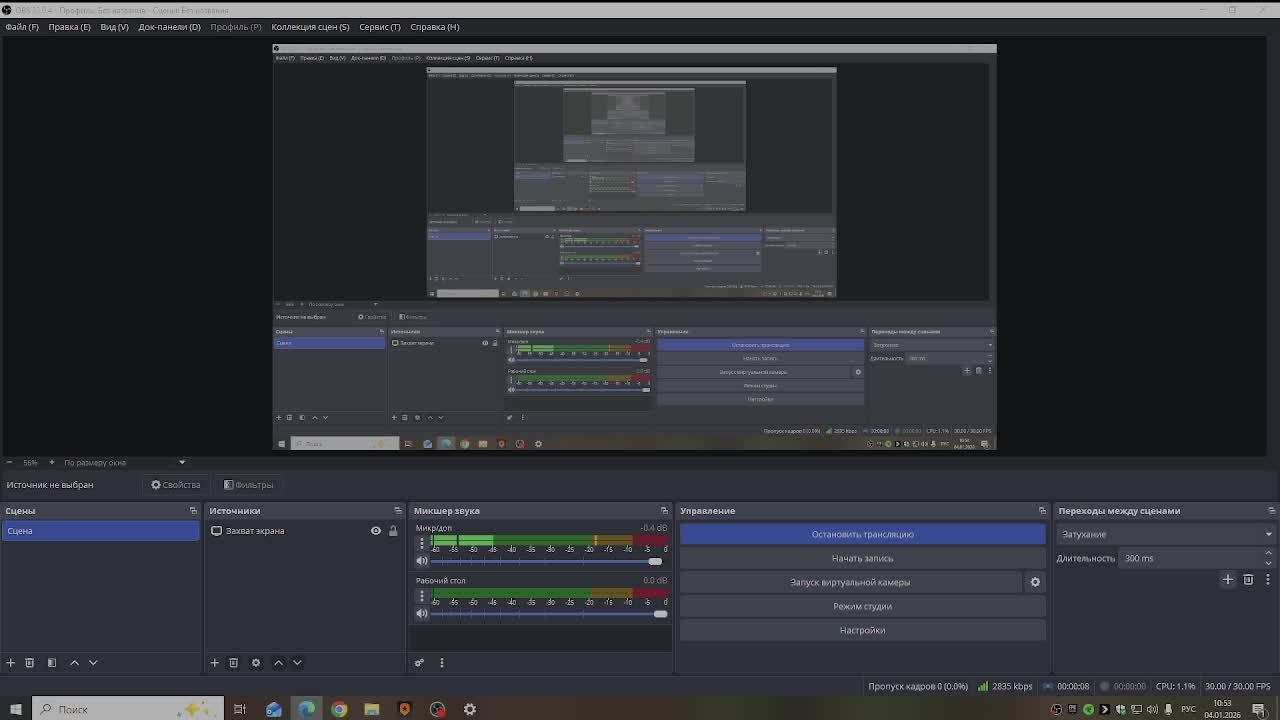
Task: Add a scene transition with the plus
Action: click(1228, 579)
